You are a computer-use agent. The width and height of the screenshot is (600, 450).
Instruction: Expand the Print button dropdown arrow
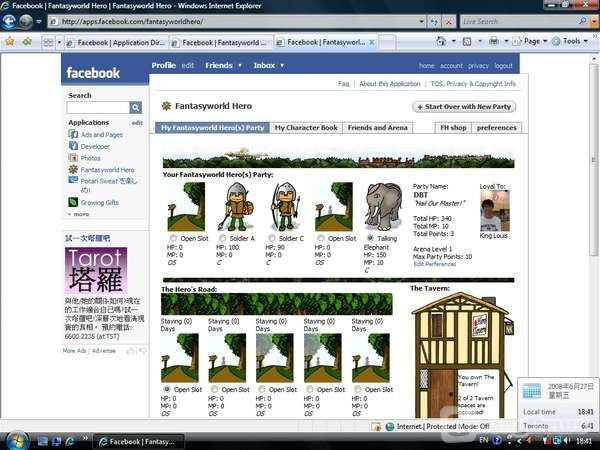pyautogui.click(x=506, y=41)
